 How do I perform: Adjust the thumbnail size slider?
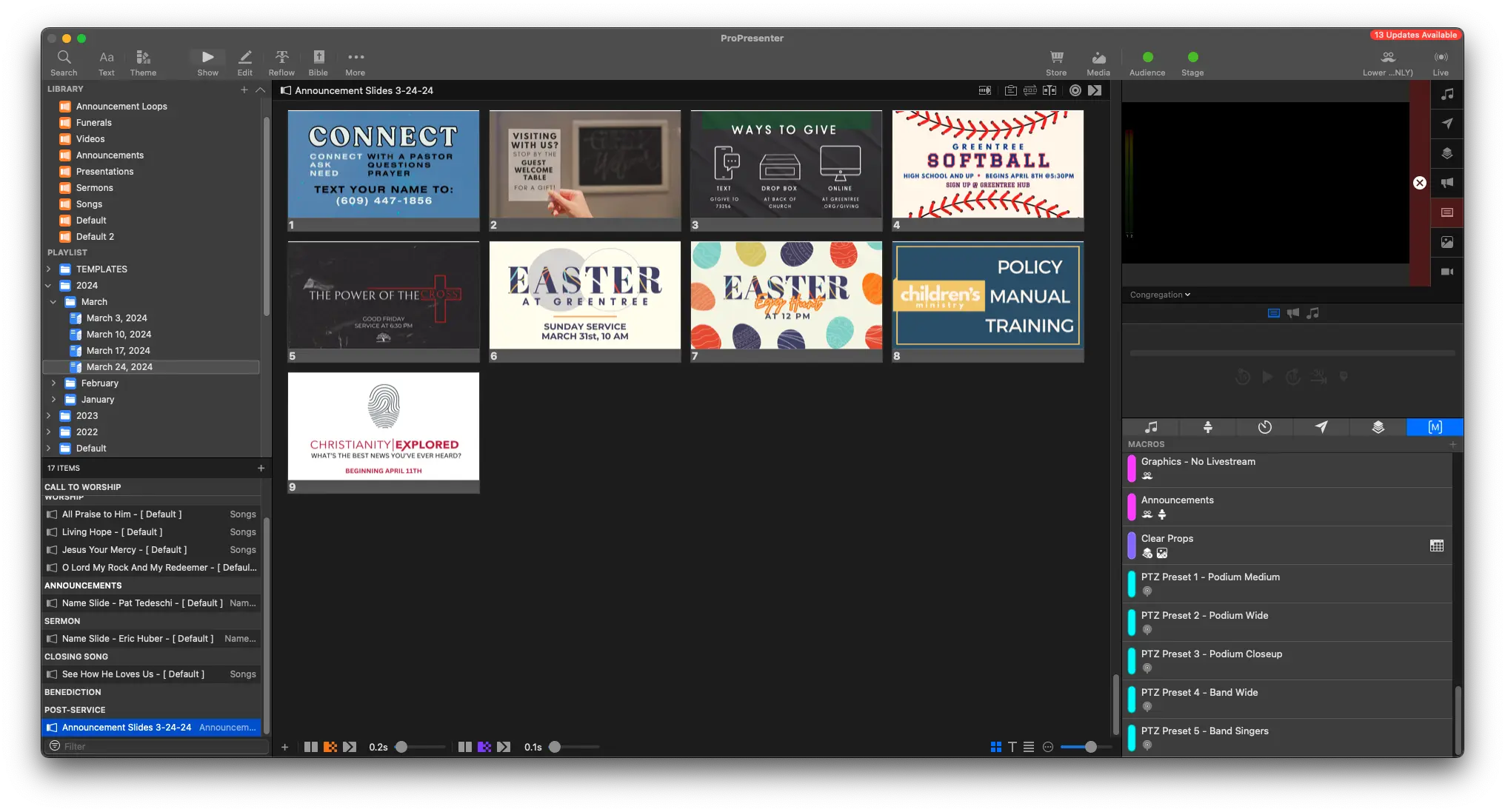[1090, 747]
